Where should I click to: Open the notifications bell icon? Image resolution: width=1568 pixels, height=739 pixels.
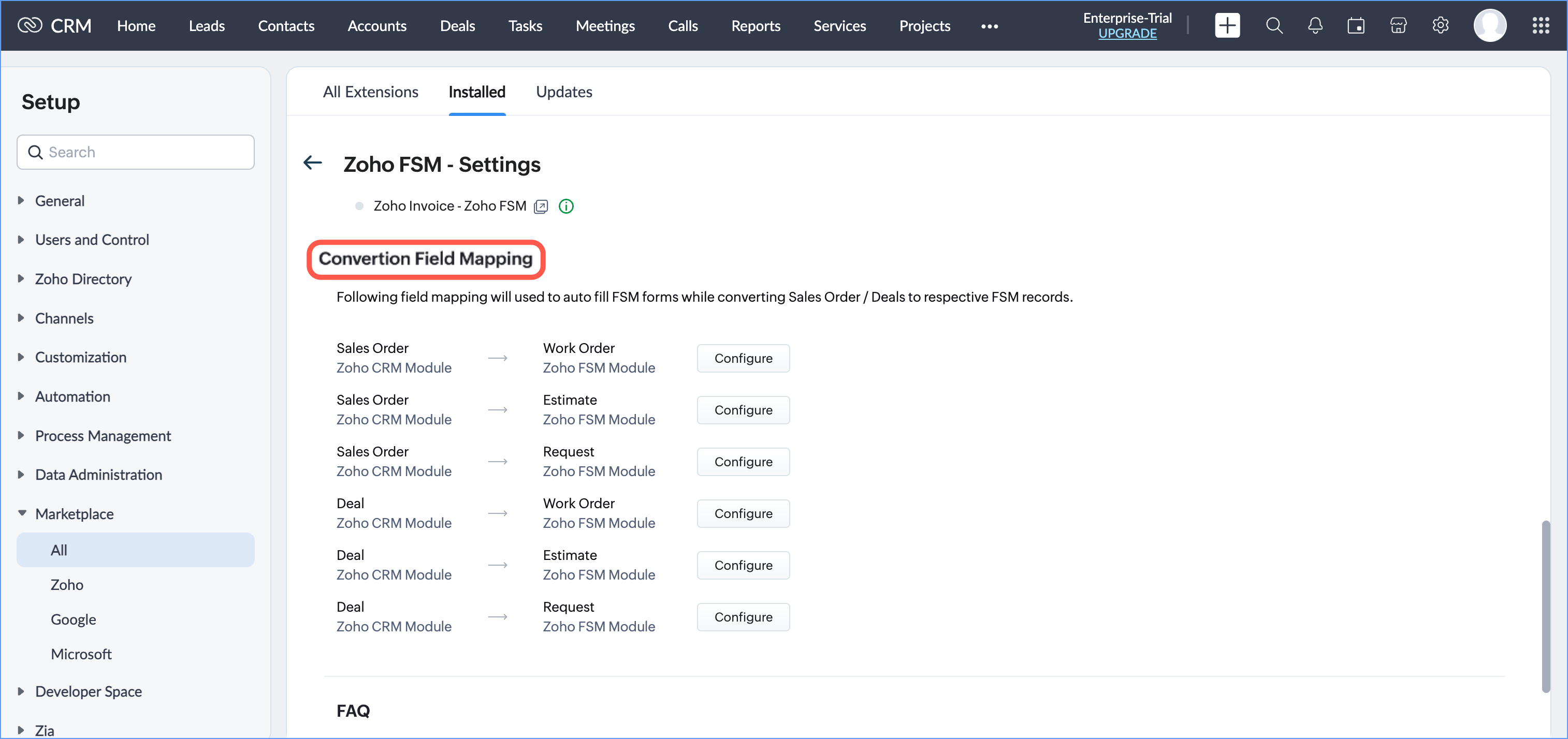point(1315,25)
